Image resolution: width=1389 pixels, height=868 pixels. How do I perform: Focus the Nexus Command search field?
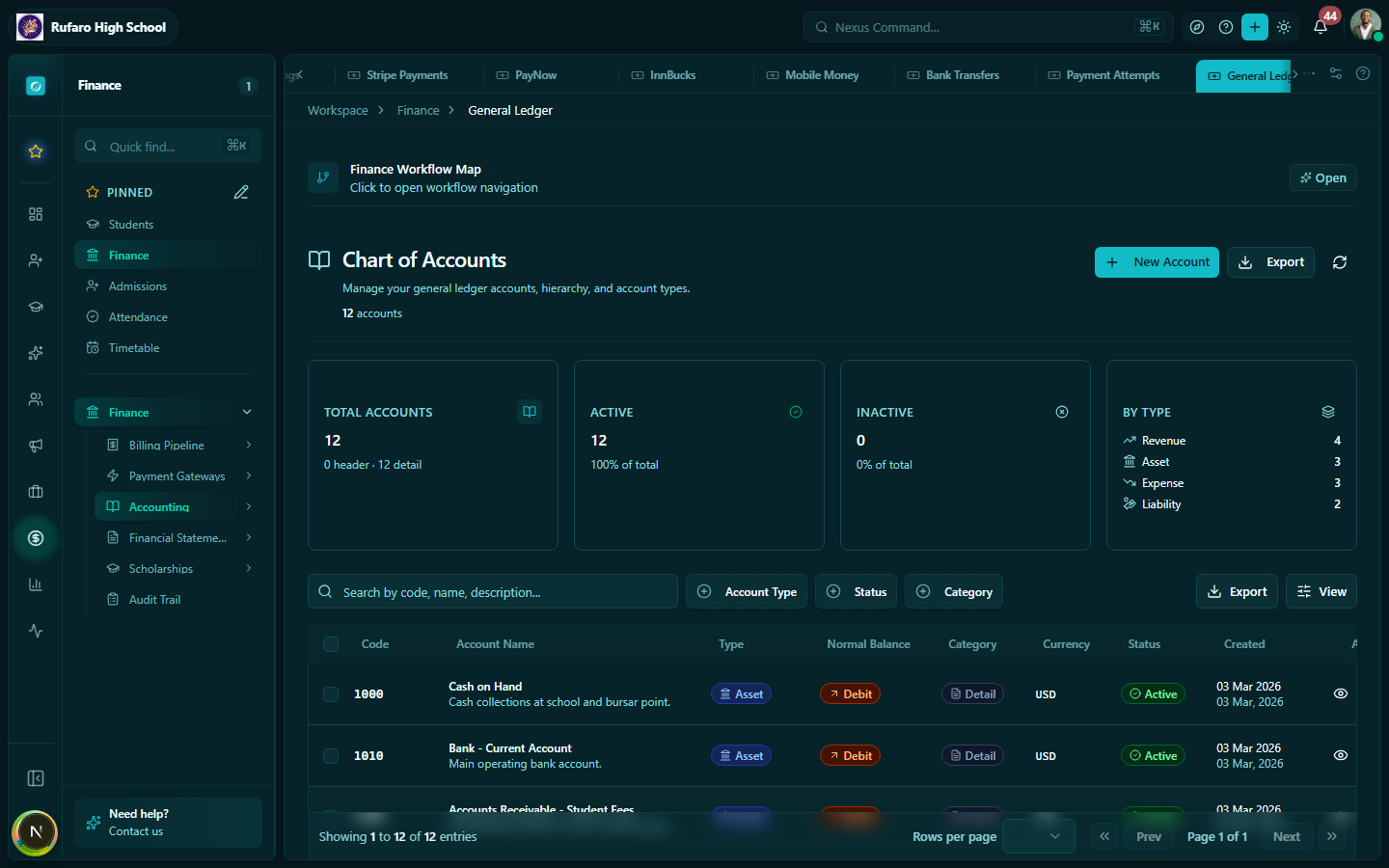pos(988,27)
